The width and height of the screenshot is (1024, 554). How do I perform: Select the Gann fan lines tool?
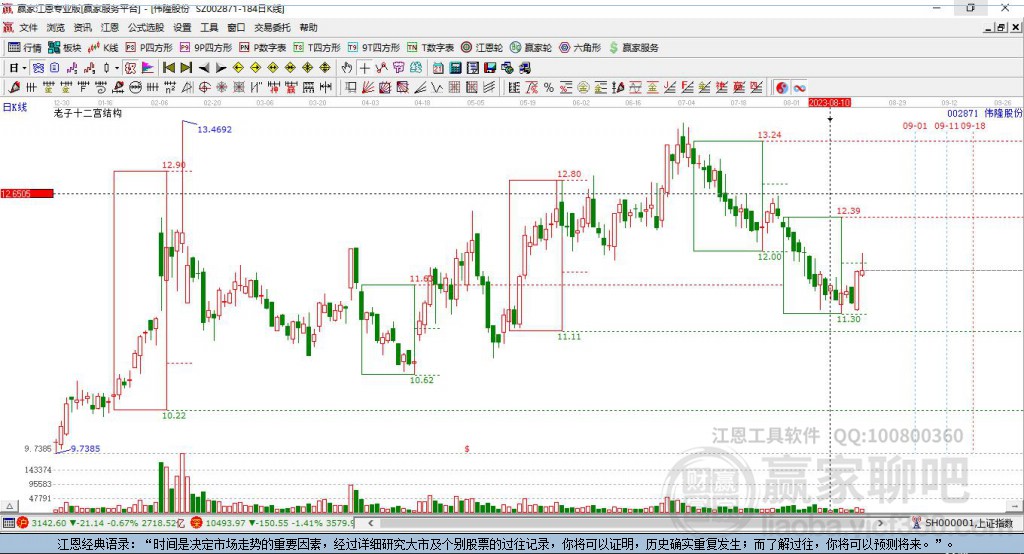click(x=368, y=88)
